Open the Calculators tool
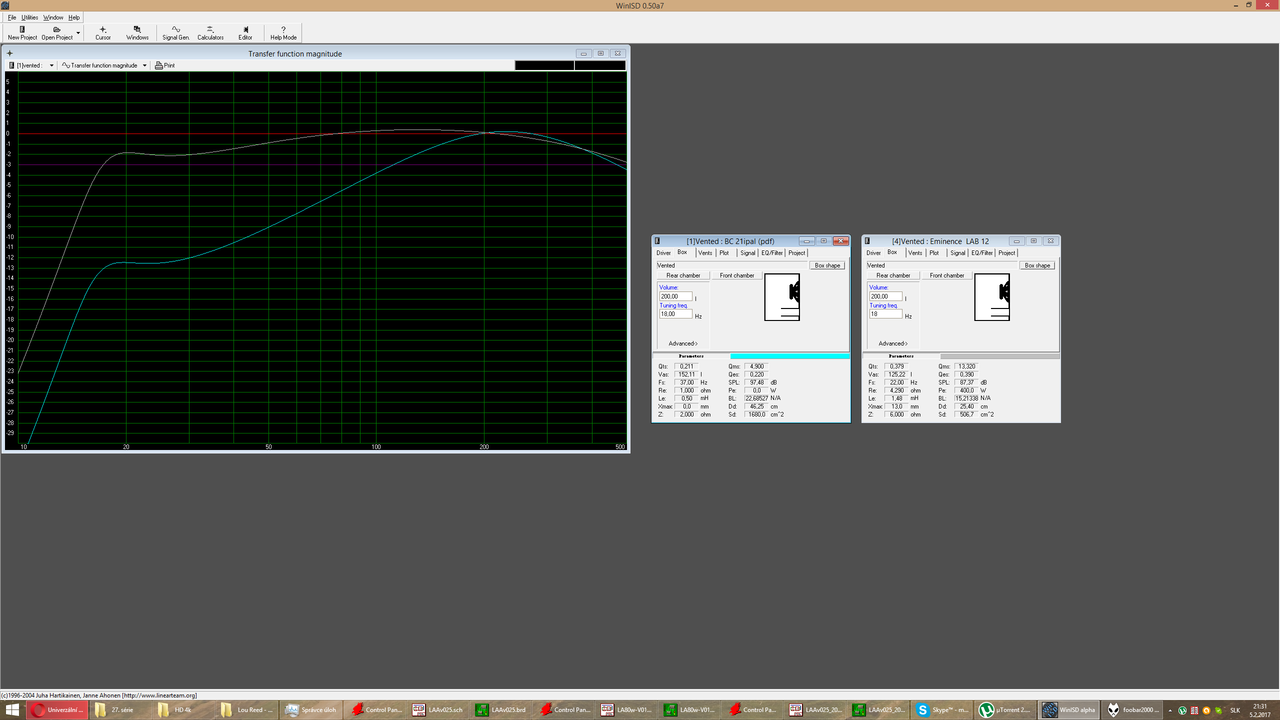Screen dimensions: 1280x720 click(210, 33)
